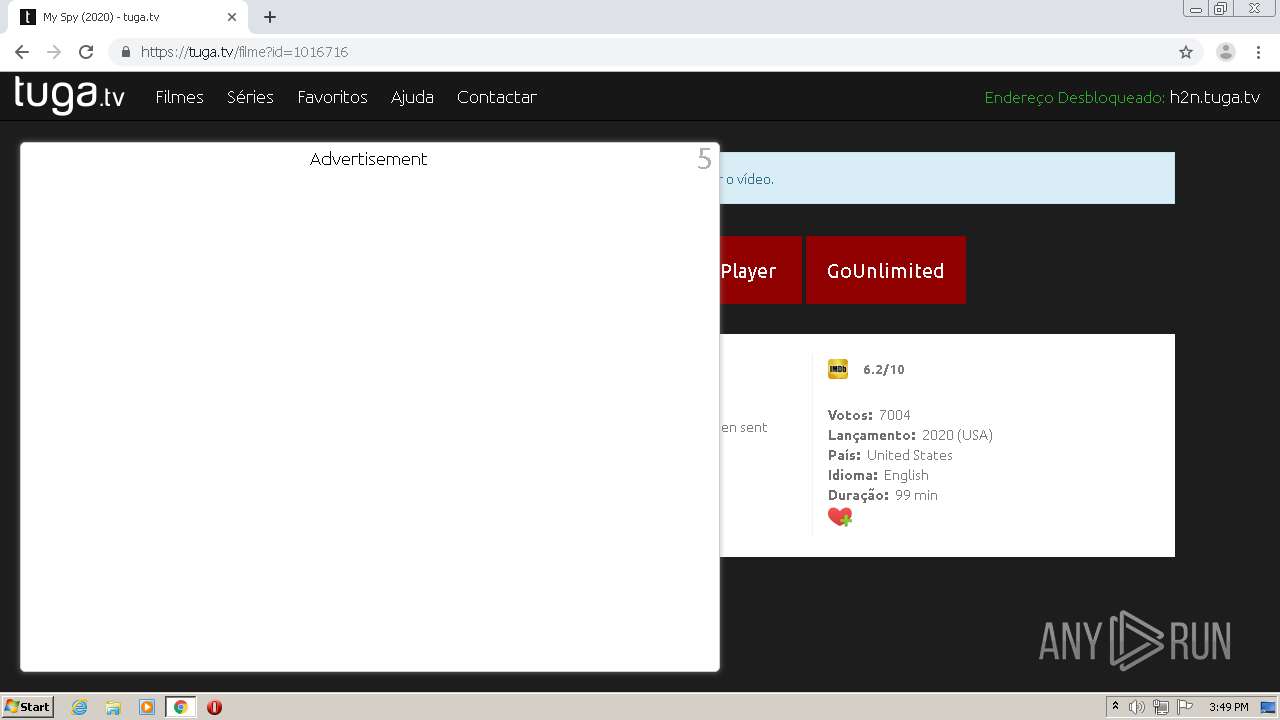The height and width of the screenshot is (720, 1280).
Task: Click the Advertisement label in popup
Action: (x=368, y=159)
